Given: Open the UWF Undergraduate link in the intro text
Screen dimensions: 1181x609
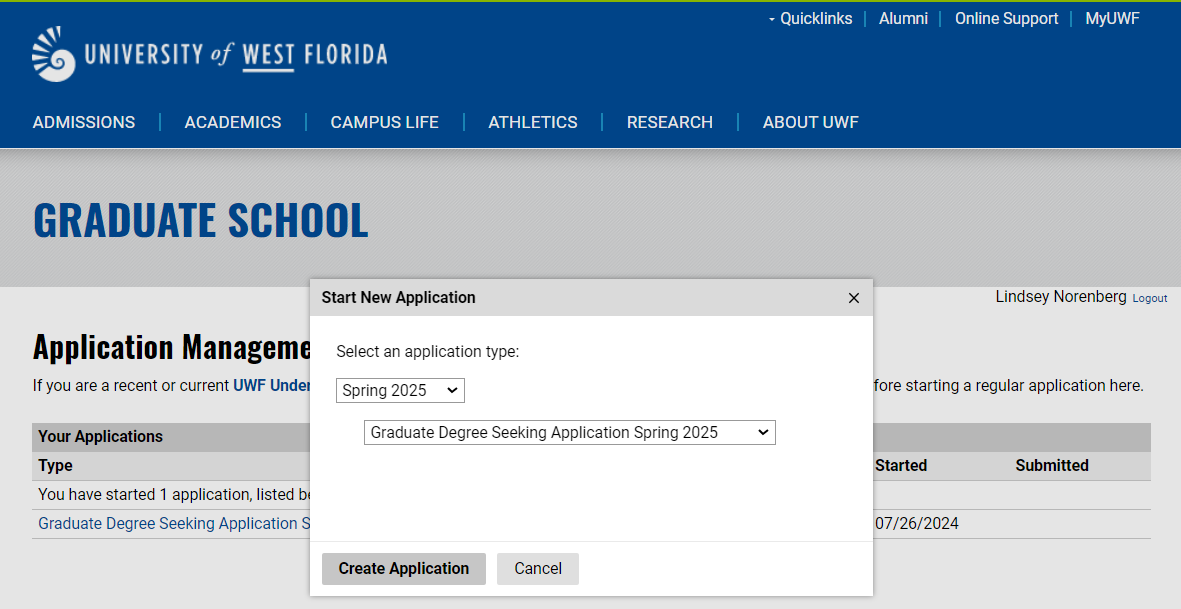Looking at the screenshot, I should (x=272, y=386).
